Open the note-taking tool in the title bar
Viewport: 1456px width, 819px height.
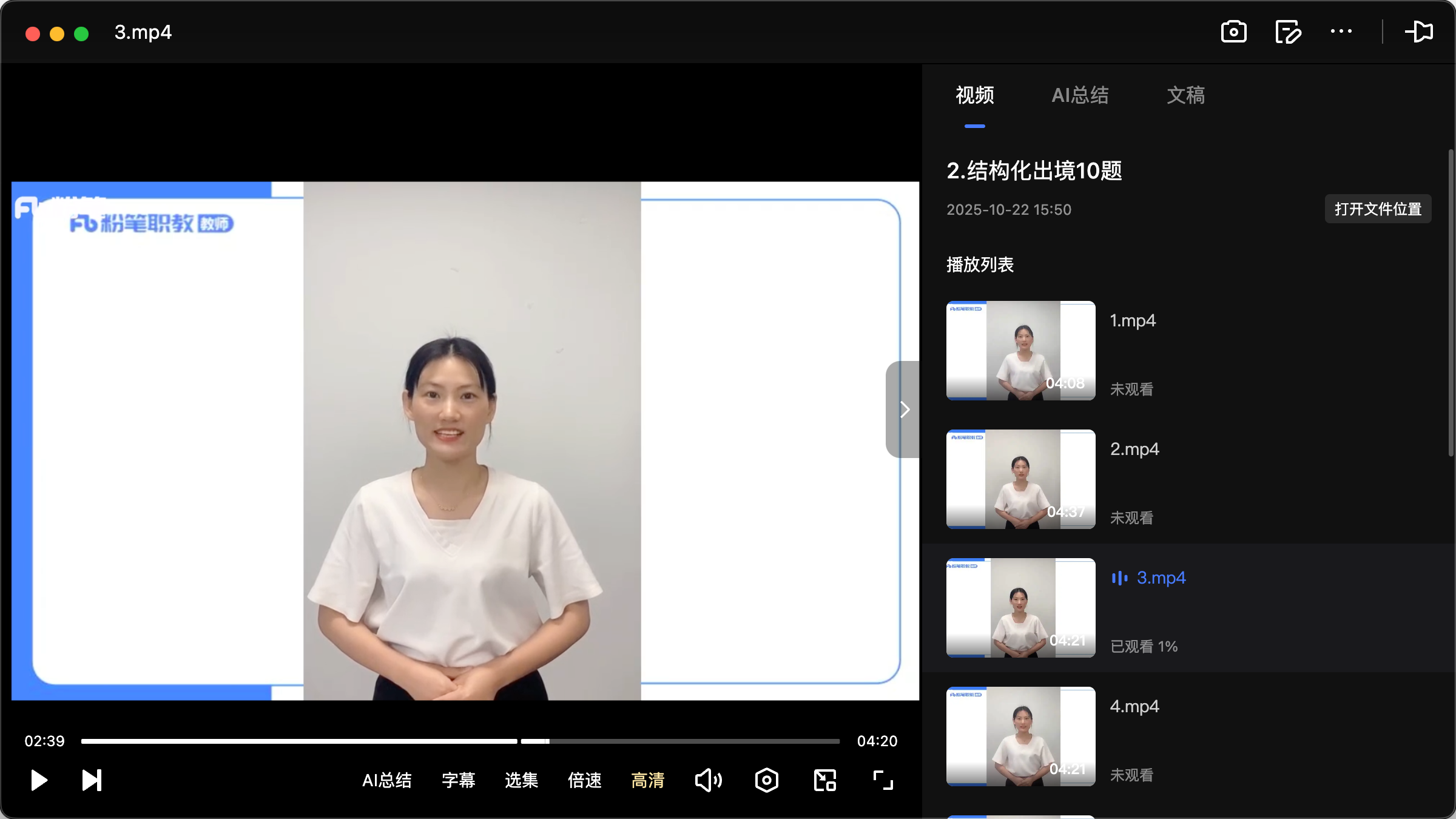point(1288,32)
